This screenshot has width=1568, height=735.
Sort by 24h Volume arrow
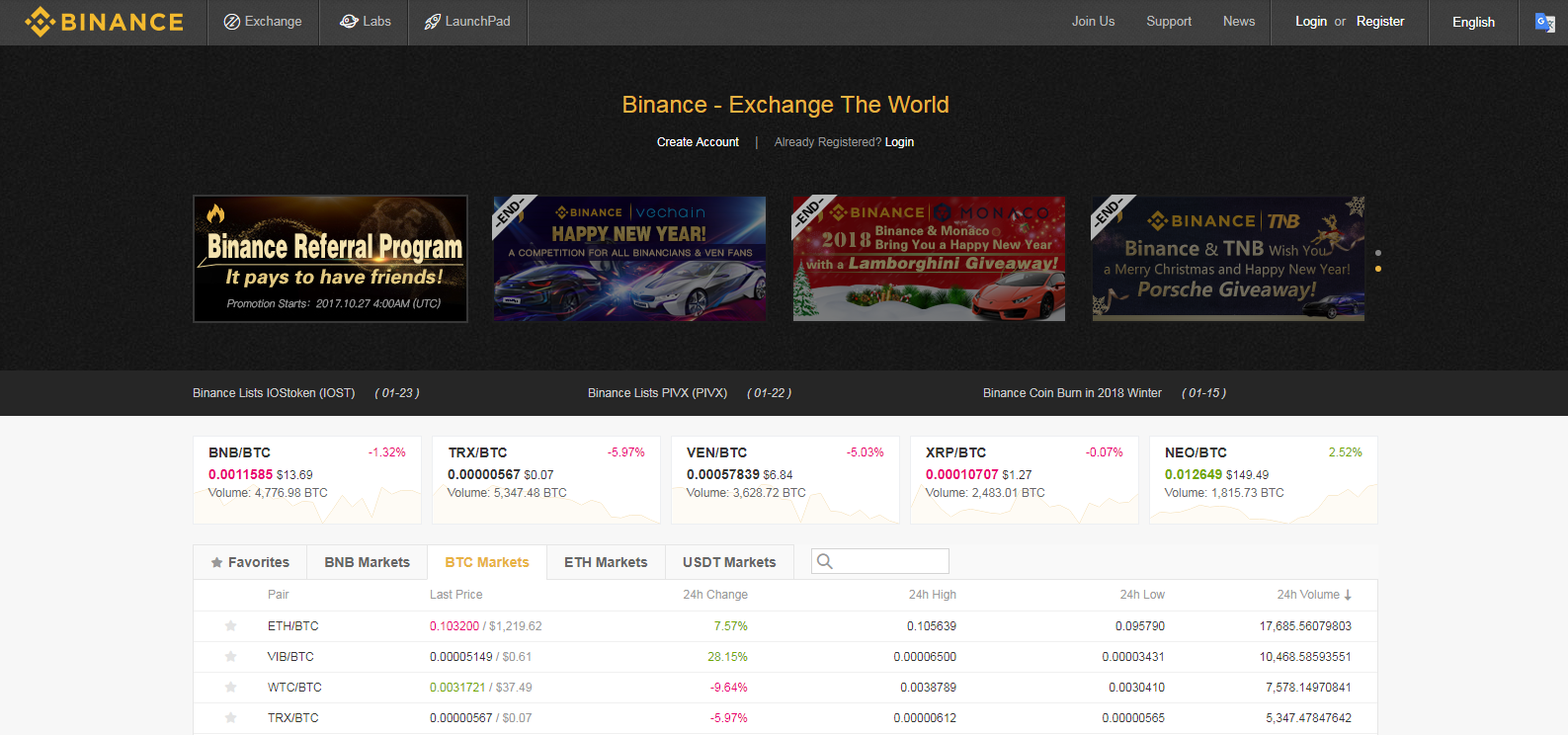(x=1348, y=595)
